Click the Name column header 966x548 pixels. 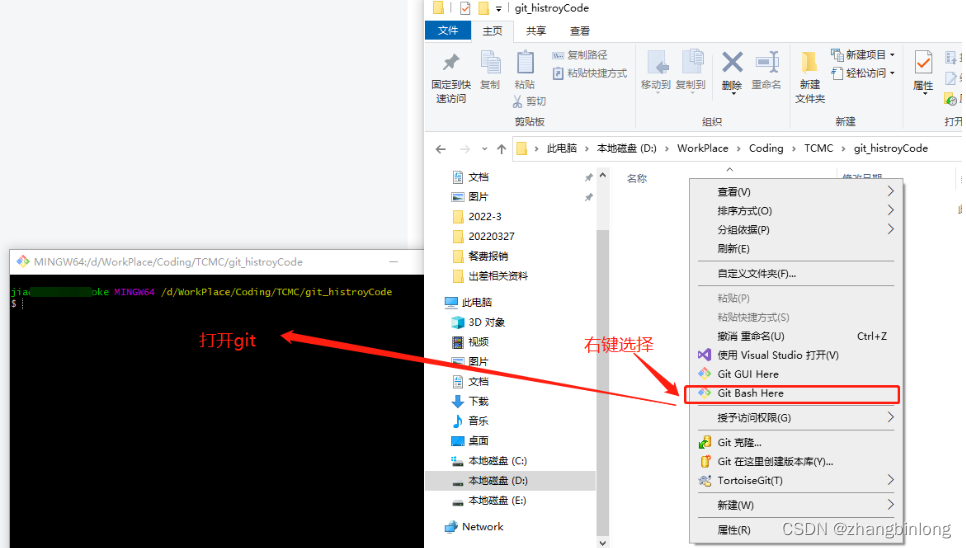point(636,179)
